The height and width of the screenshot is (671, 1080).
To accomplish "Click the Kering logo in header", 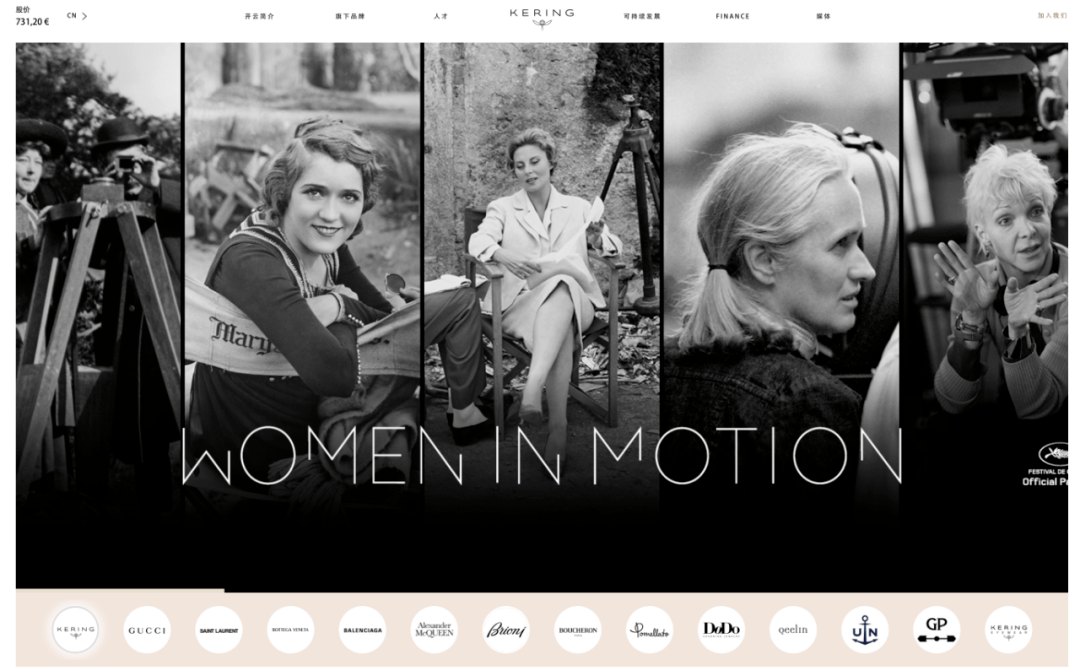I will click(541, 17).
